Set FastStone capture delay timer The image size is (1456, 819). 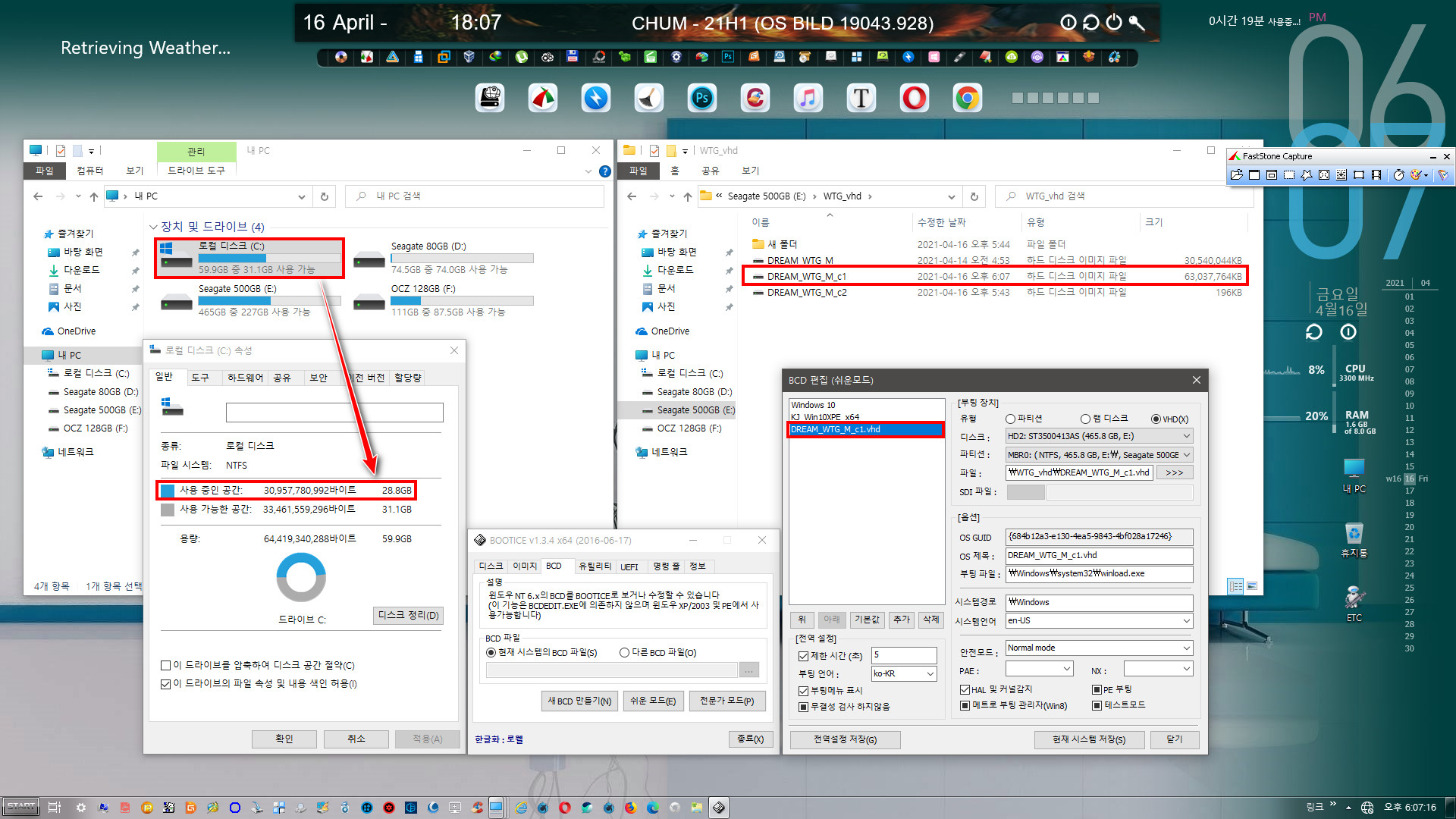point(1399,175)
